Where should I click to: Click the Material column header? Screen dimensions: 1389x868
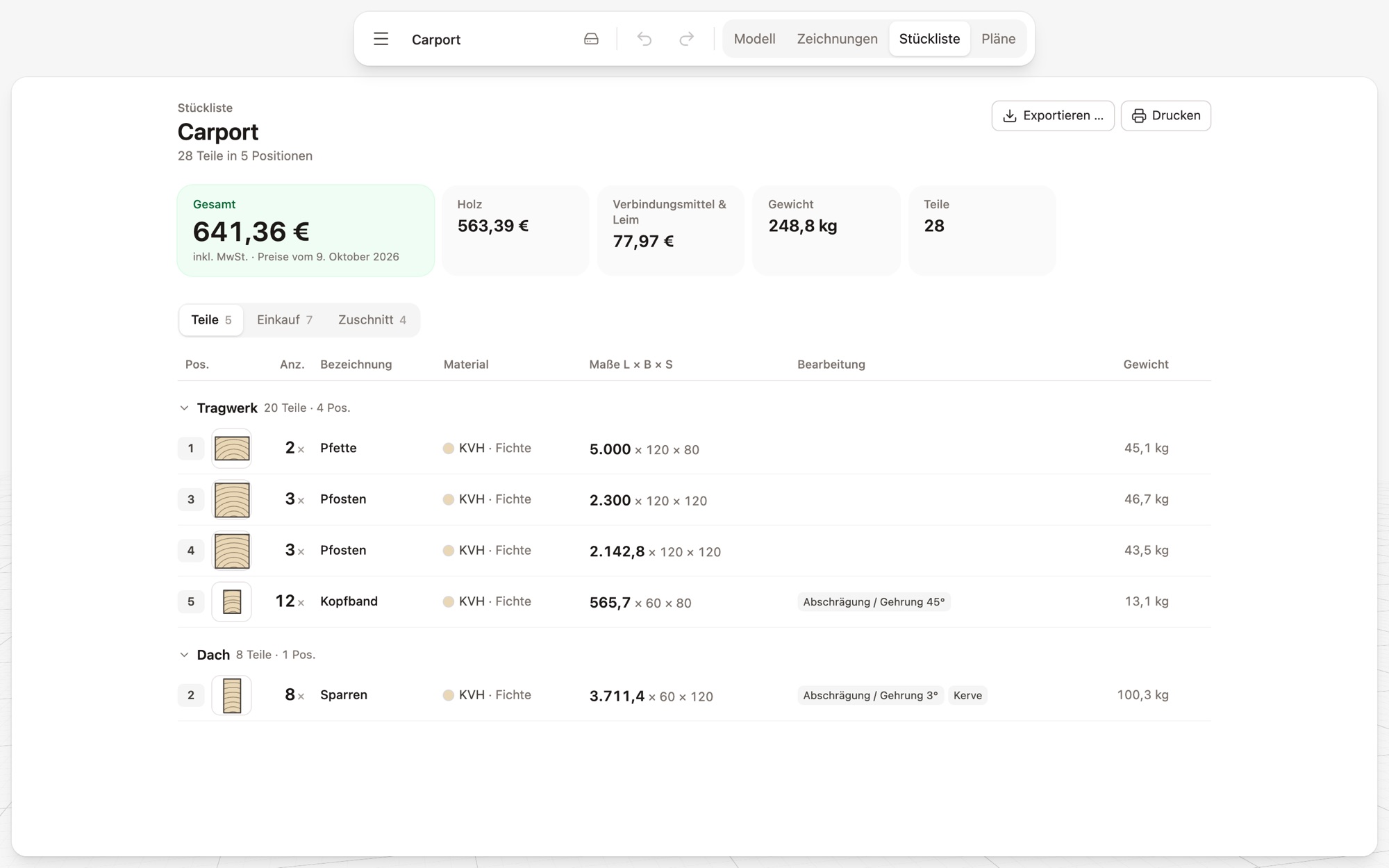pos(466,365)
